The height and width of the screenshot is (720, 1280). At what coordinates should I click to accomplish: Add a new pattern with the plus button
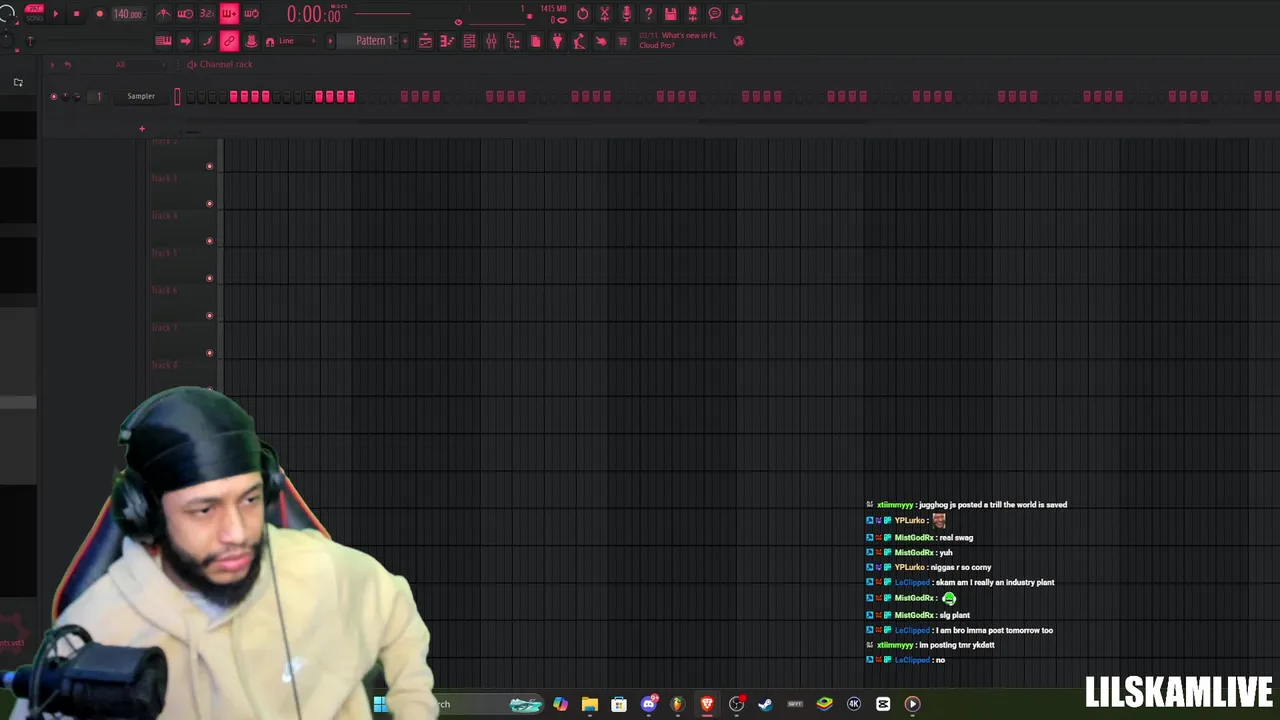[405, 41]
